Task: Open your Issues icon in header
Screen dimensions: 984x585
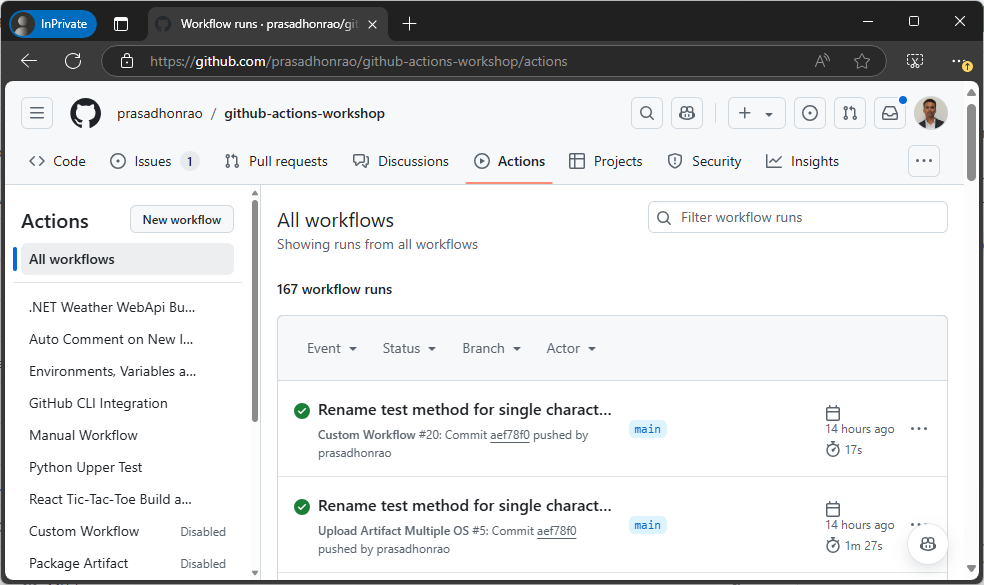Action: pyautogui.click(x=810, y=113)
